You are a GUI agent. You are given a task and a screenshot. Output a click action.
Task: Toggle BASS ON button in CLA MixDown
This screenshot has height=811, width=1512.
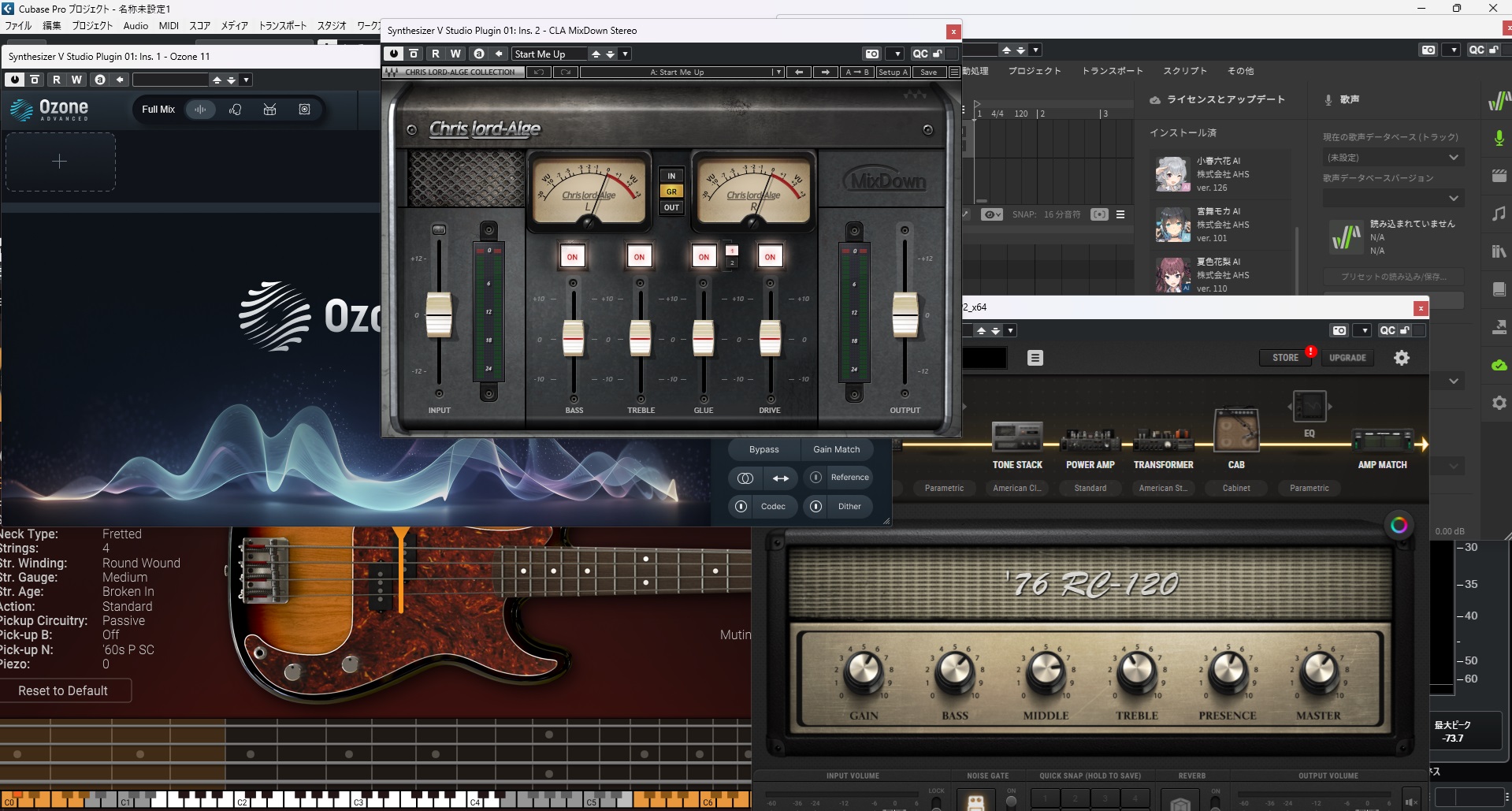(x=573, y=257)
